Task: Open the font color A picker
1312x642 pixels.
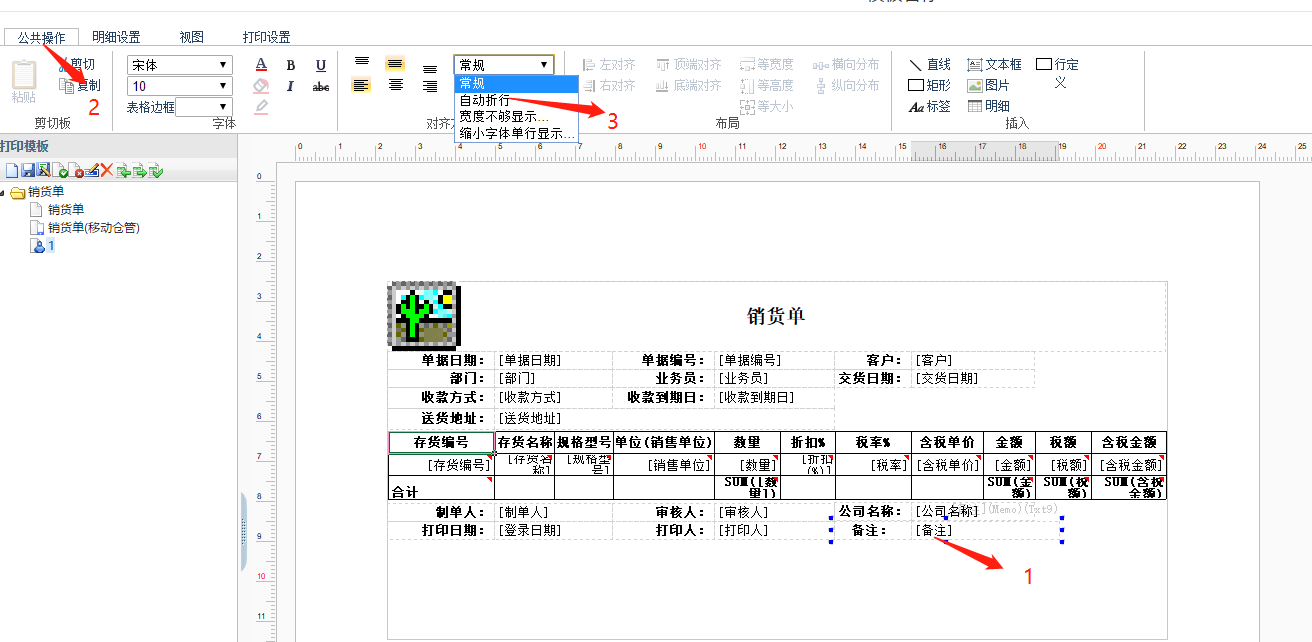Action: pos(261,65)
